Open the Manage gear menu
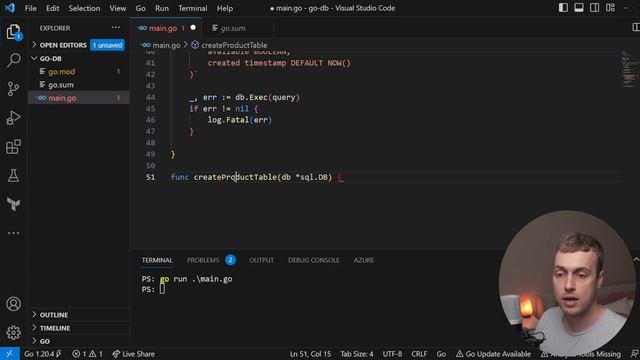The height and width of the screenshot is (360, 640). pos(13,333)
